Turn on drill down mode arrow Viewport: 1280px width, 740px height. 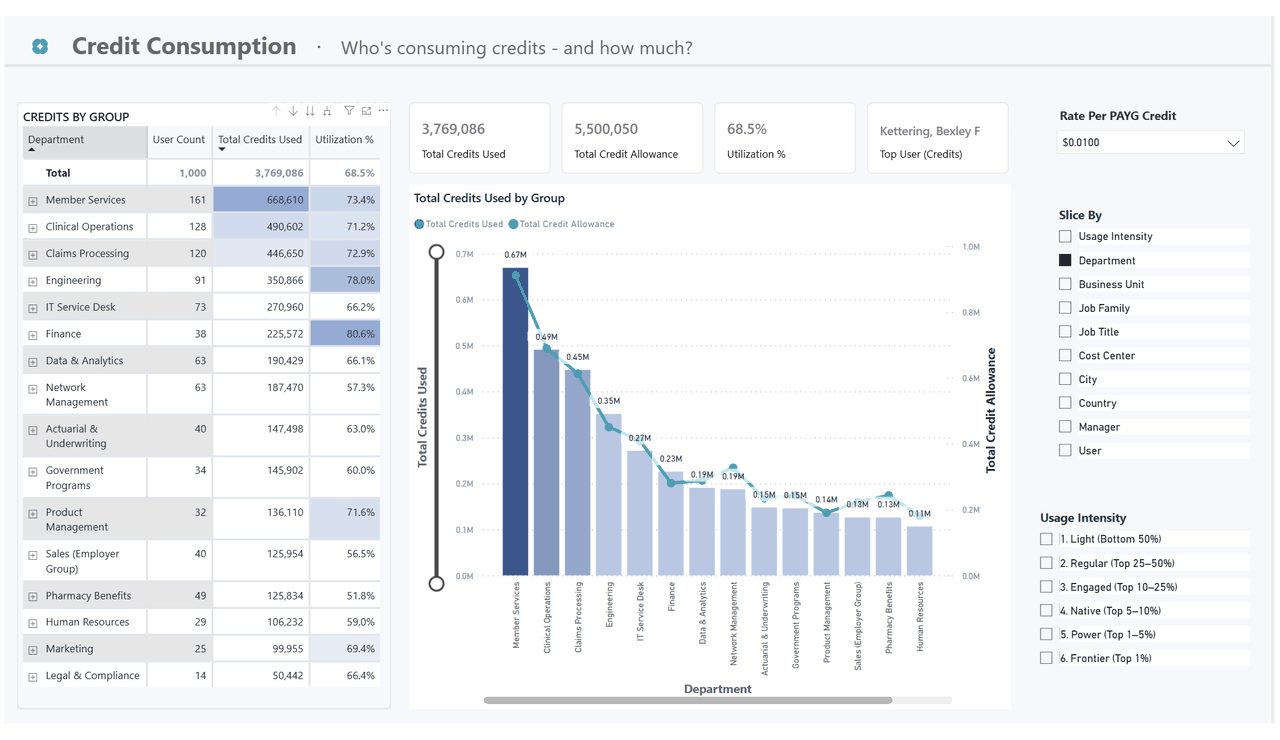point(293,111)
